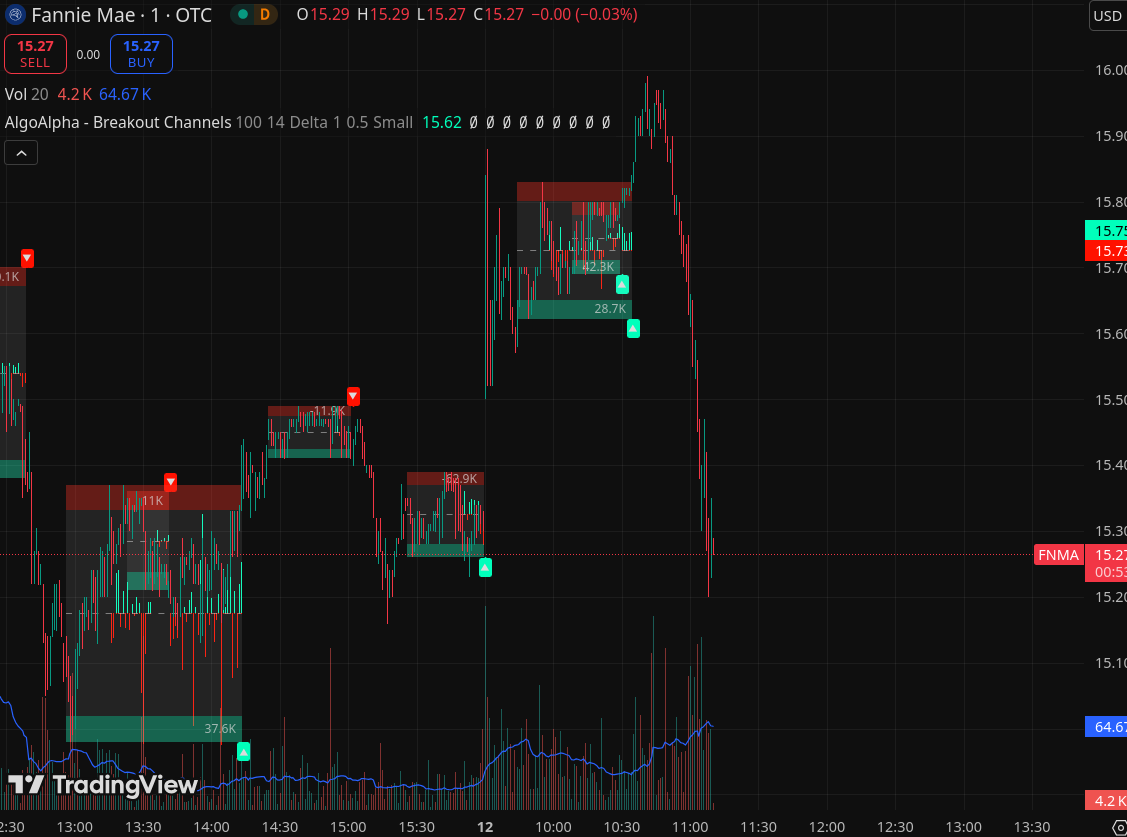The image size is (1127, 837).
Task: Click the green up-arrow signal right of 37.6K
Action: 244,752
